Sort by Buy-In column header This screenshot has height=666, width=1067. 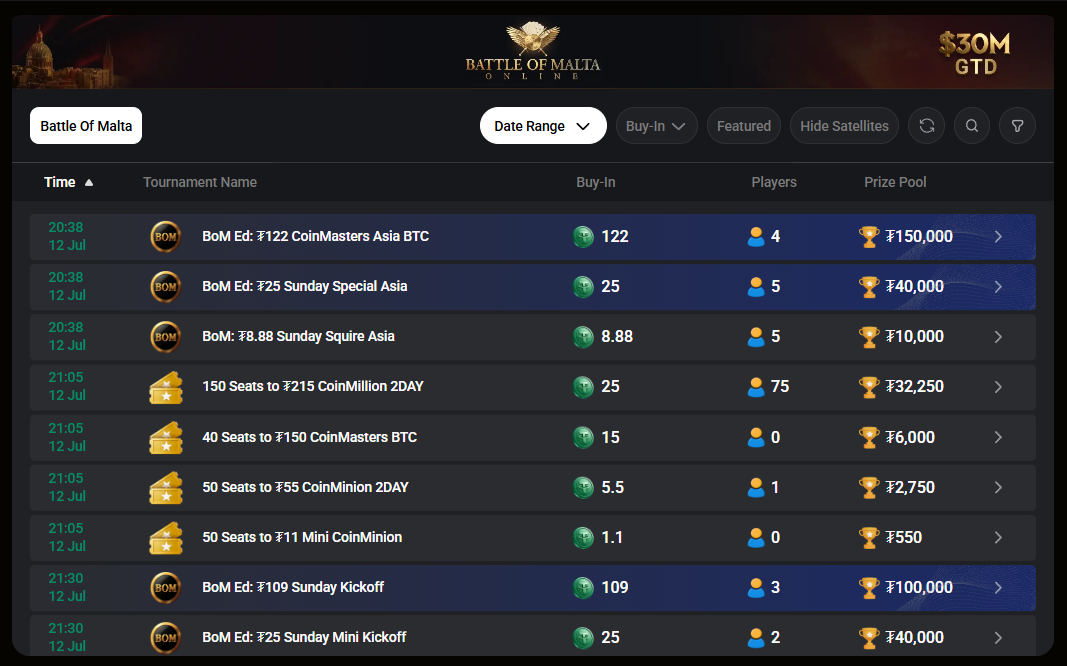(595, 182)
